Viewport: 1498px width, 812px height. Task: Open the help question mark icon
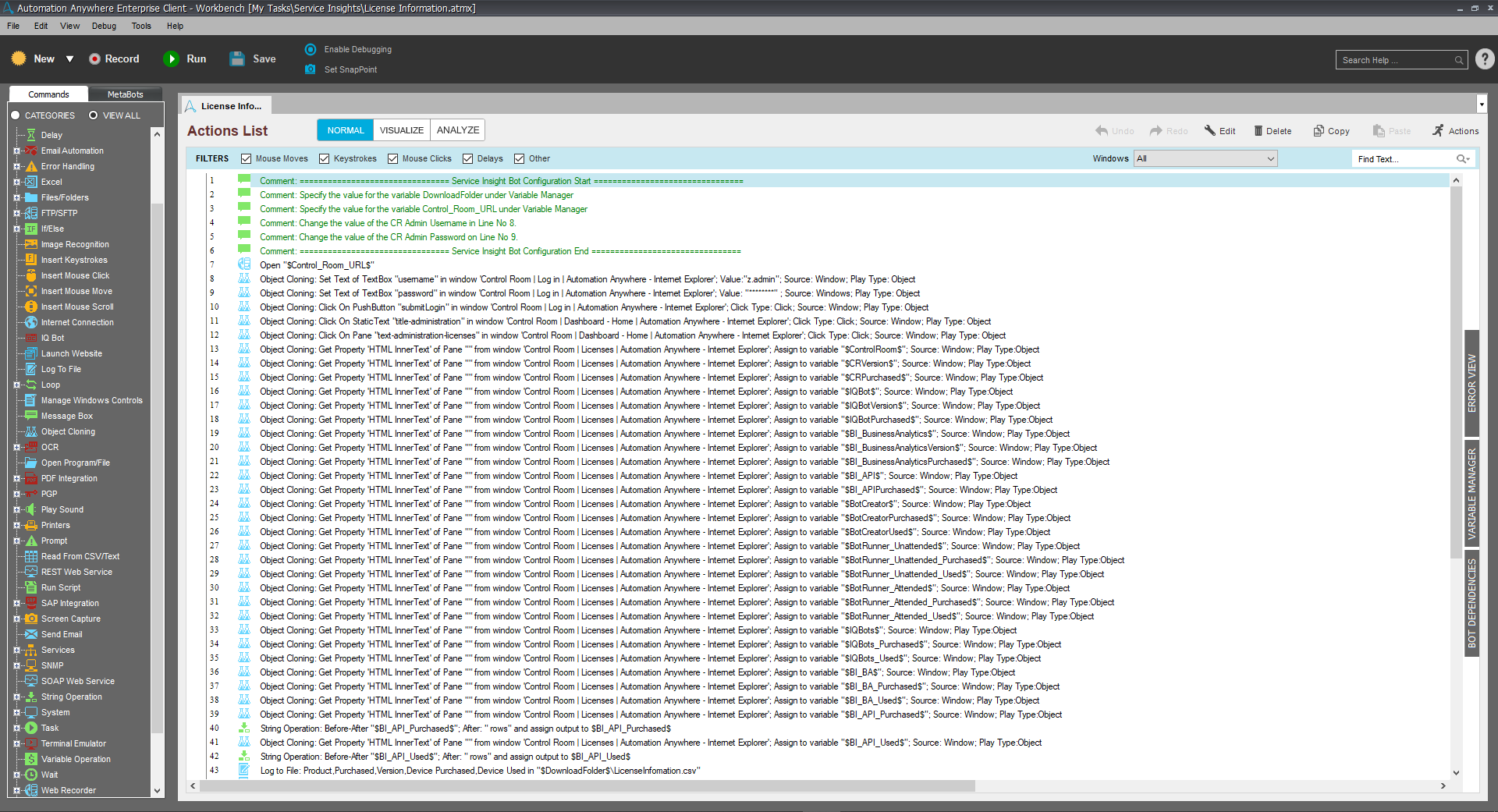[x=1485, y=59]
